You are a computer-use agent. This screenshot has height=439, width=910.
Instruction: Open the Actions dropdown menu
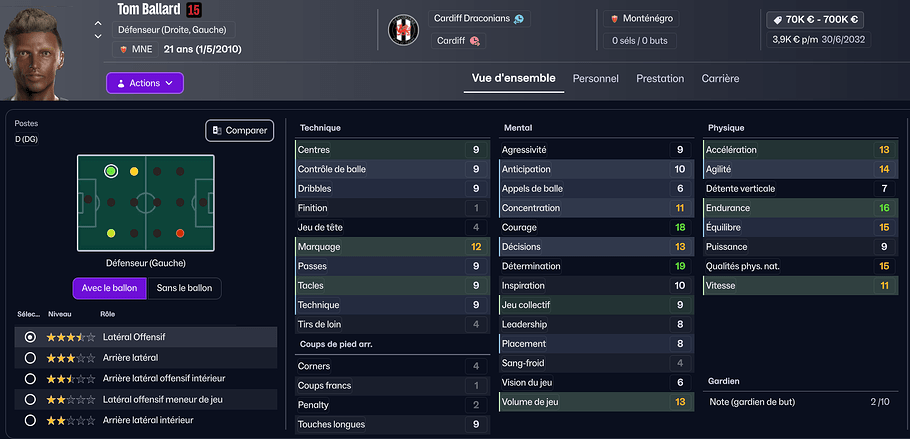click(145, 83)
